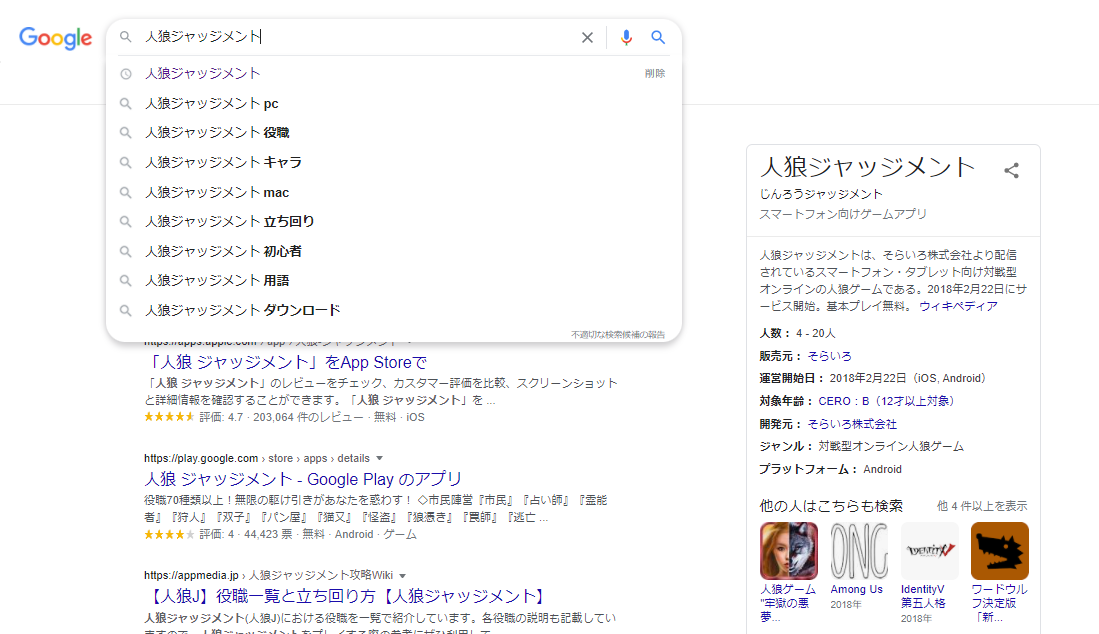Click CERO：B（12才以上対象） link
Viewport: 1099px width, 634px height.
pos(886,401)
